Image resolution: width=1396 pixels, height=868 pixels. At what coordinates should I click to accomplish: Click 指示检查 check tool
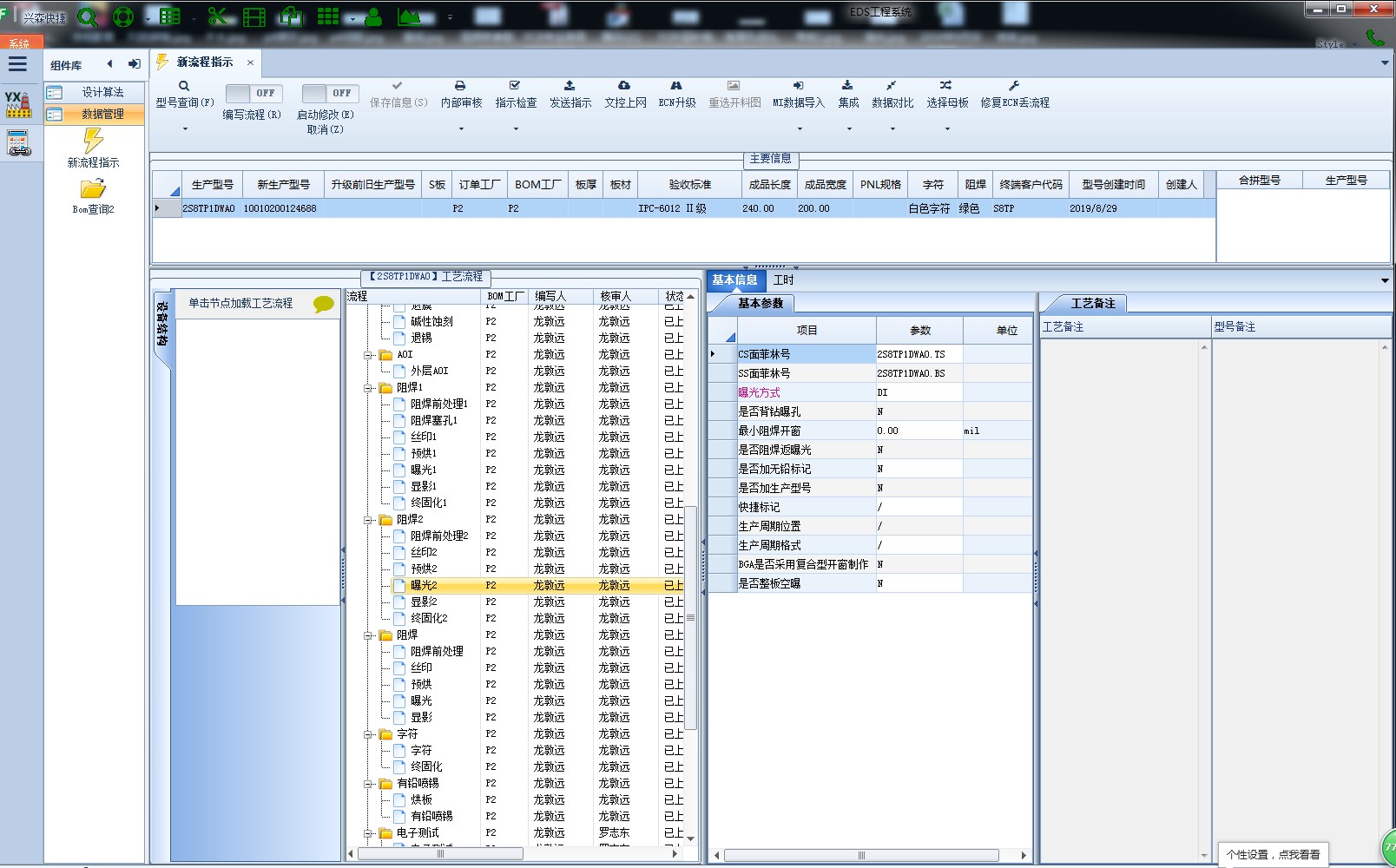(516, 95)
